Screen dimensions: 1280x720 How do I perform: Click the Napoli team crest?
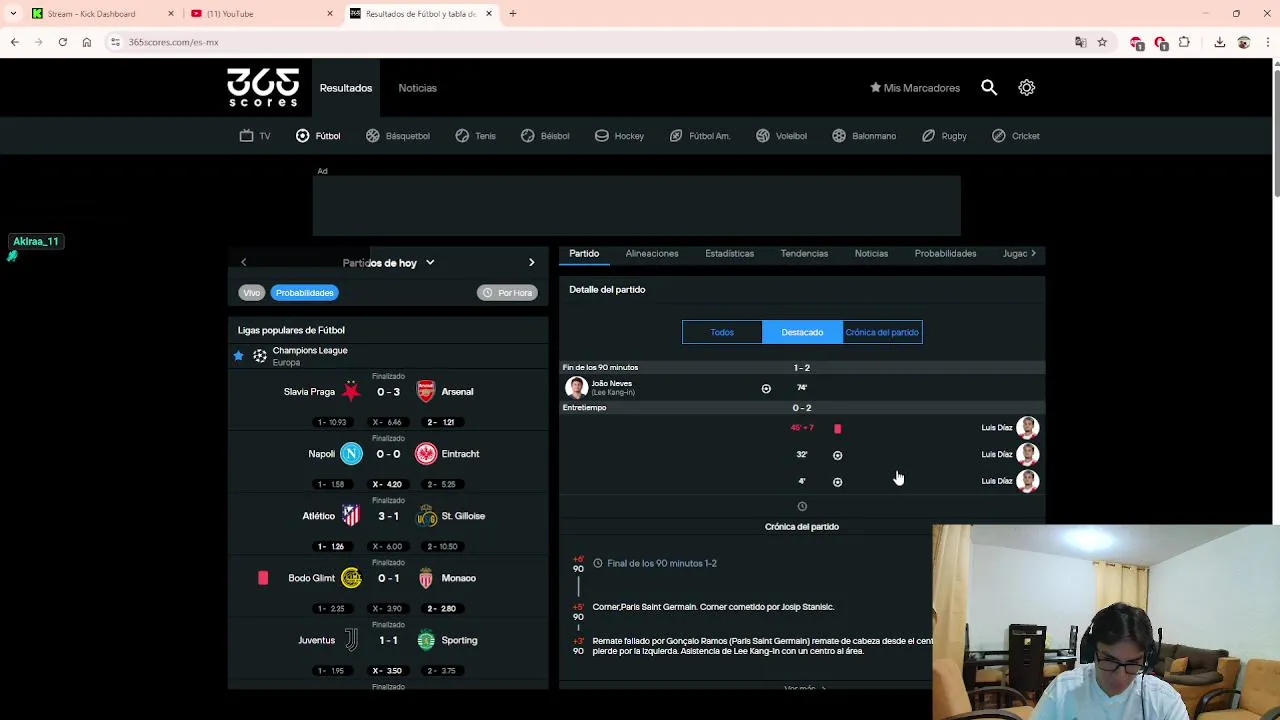pos(351,454)
